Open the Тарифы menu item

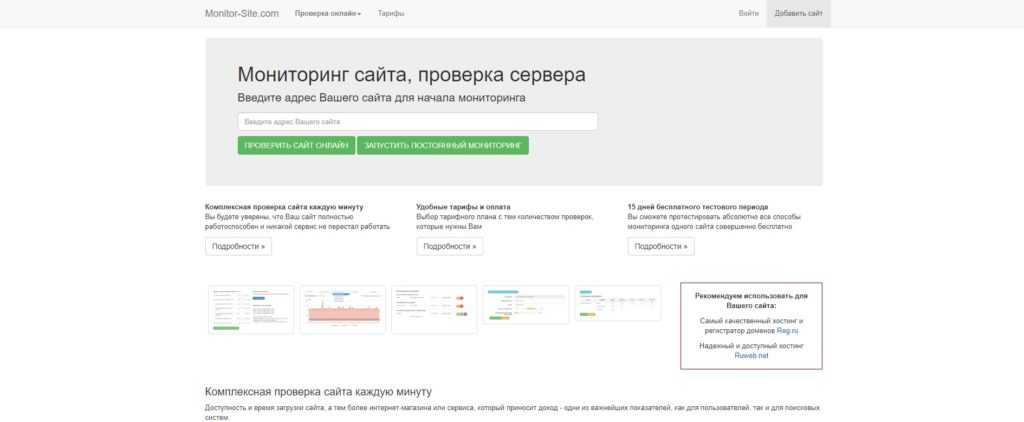pos(391,14)
